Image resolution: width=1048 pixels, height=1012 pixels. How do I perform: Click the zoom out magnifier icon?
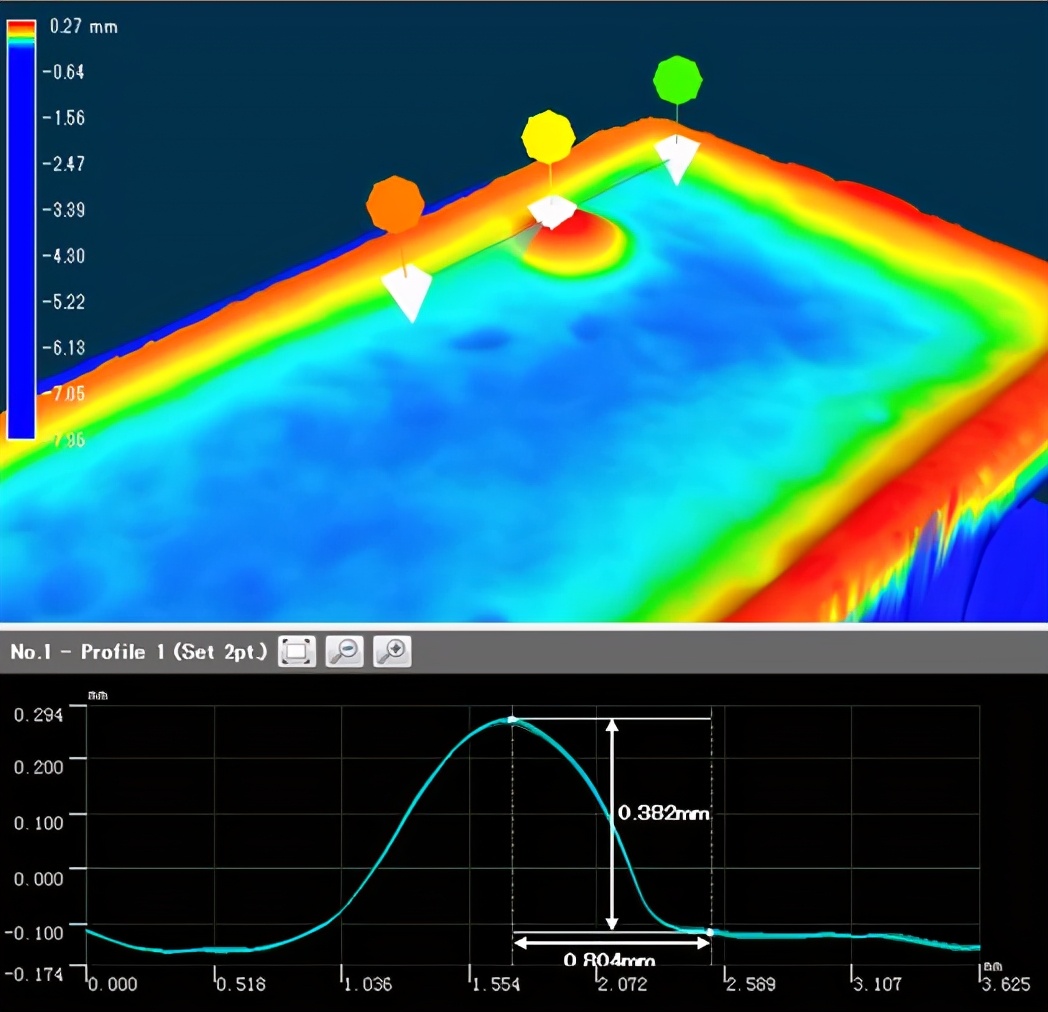click(x=345, y=652)
